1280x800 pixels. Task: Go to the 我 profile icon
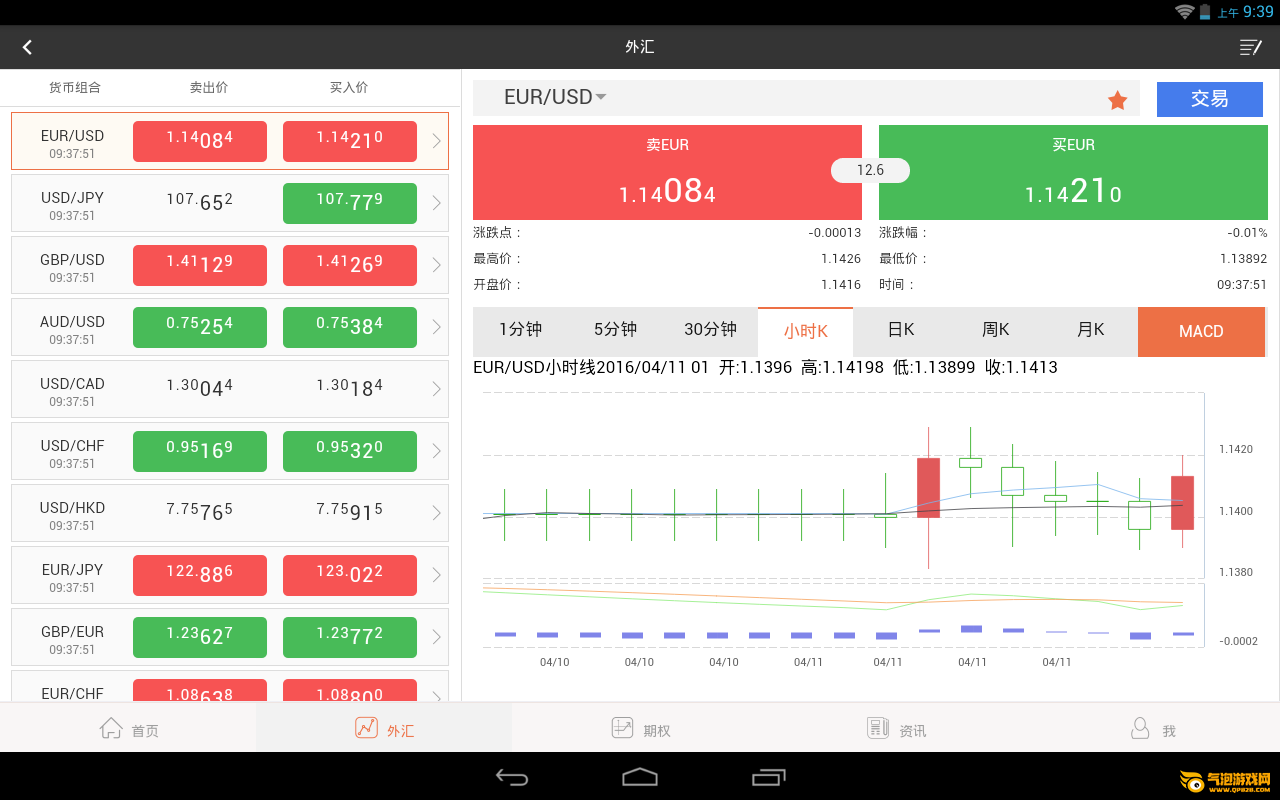pos(1140,728)
